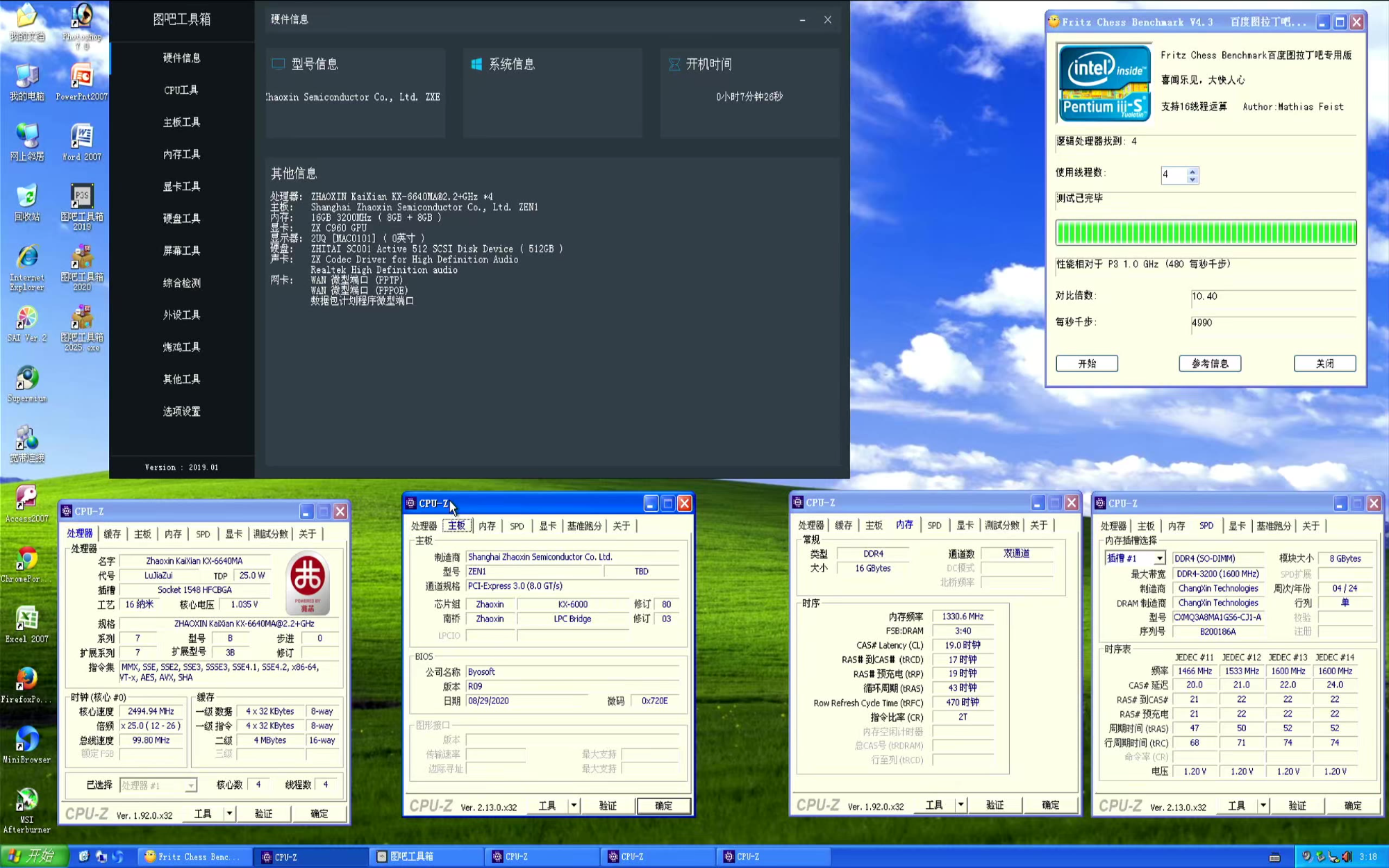Viewport: 1389px width, 868px height.
Task: Select 选项设置 in sidebar
Action: (x=181, y=412)
